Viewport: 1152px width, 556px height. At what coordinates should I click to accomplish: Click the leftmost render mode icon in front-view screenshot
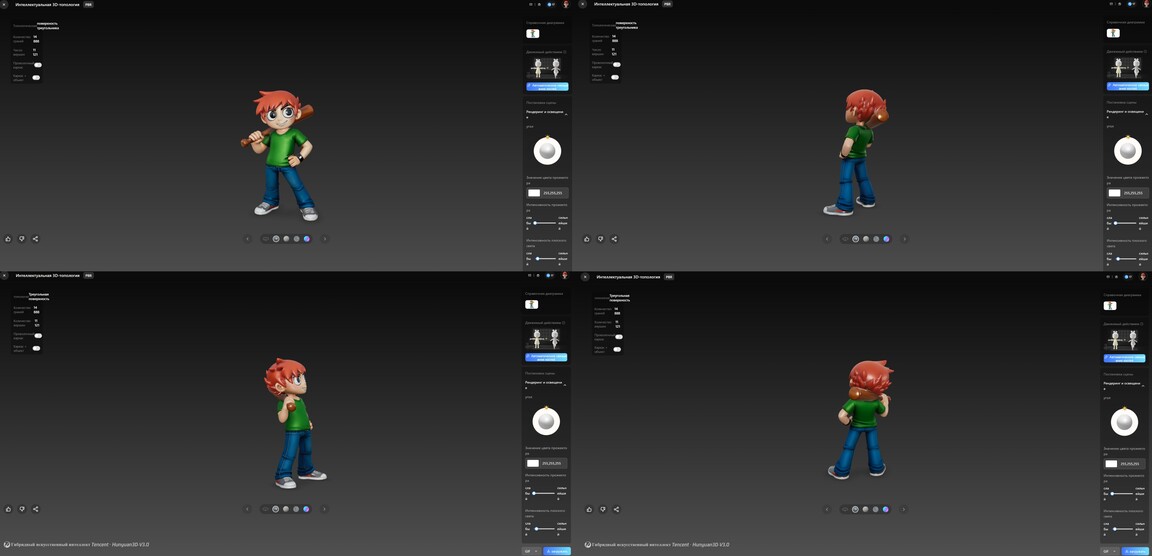(266, 239)
